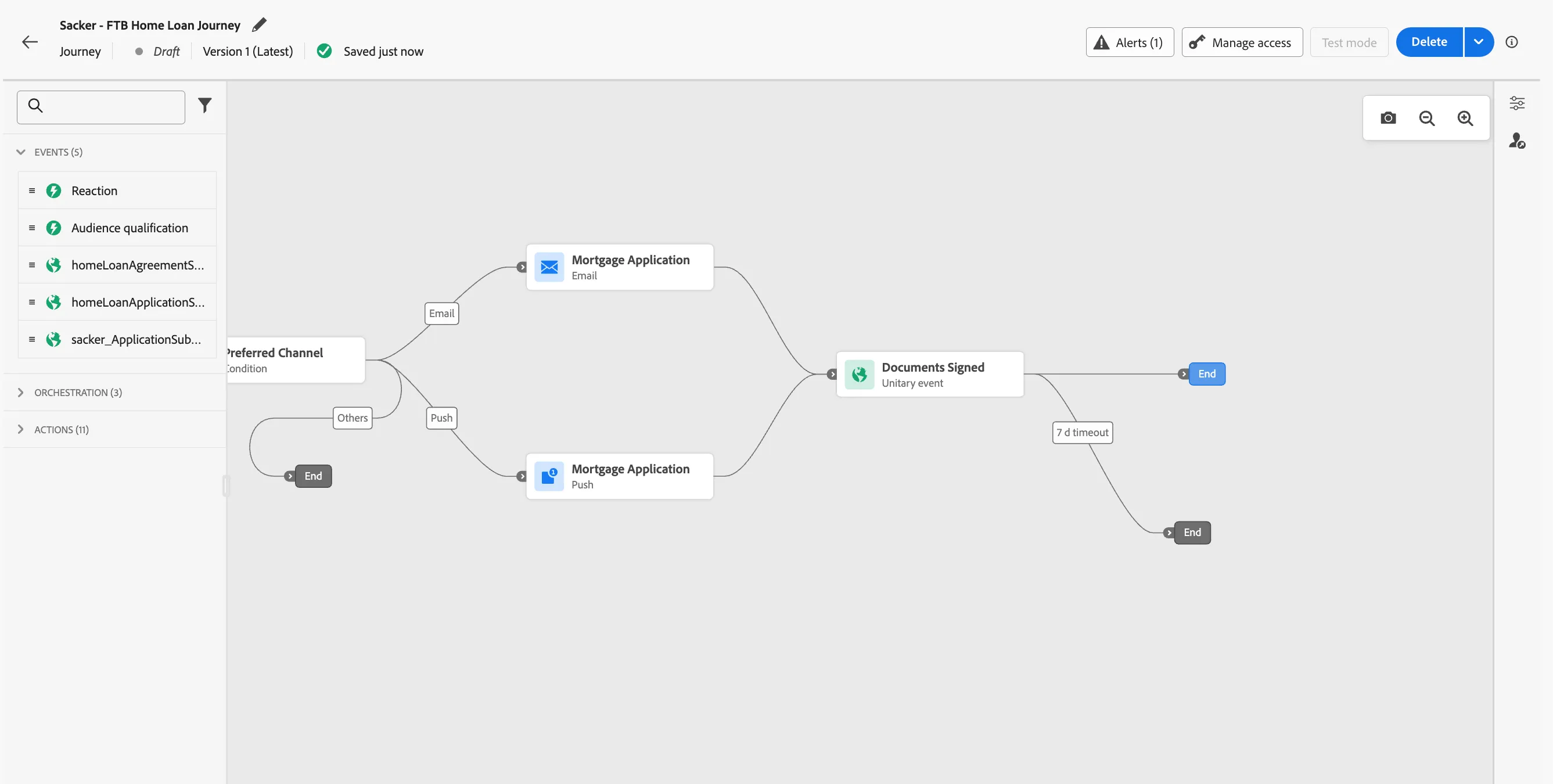
Task: Select the blue End node
Action: coord(1206,373)
